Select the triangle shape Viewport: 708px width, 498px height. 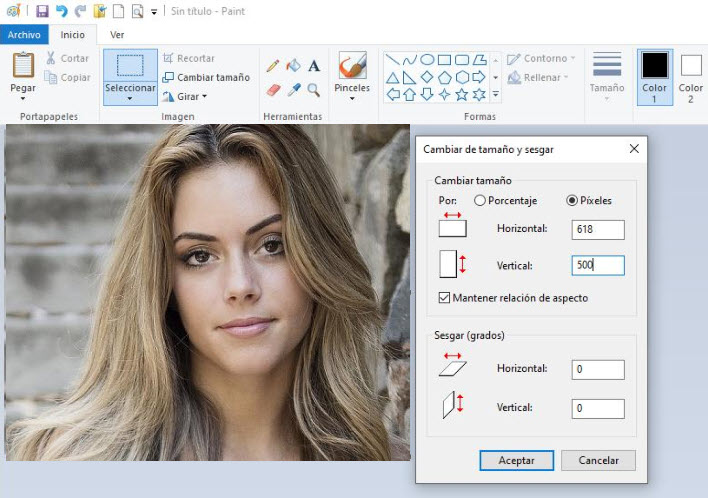(392, 78)
